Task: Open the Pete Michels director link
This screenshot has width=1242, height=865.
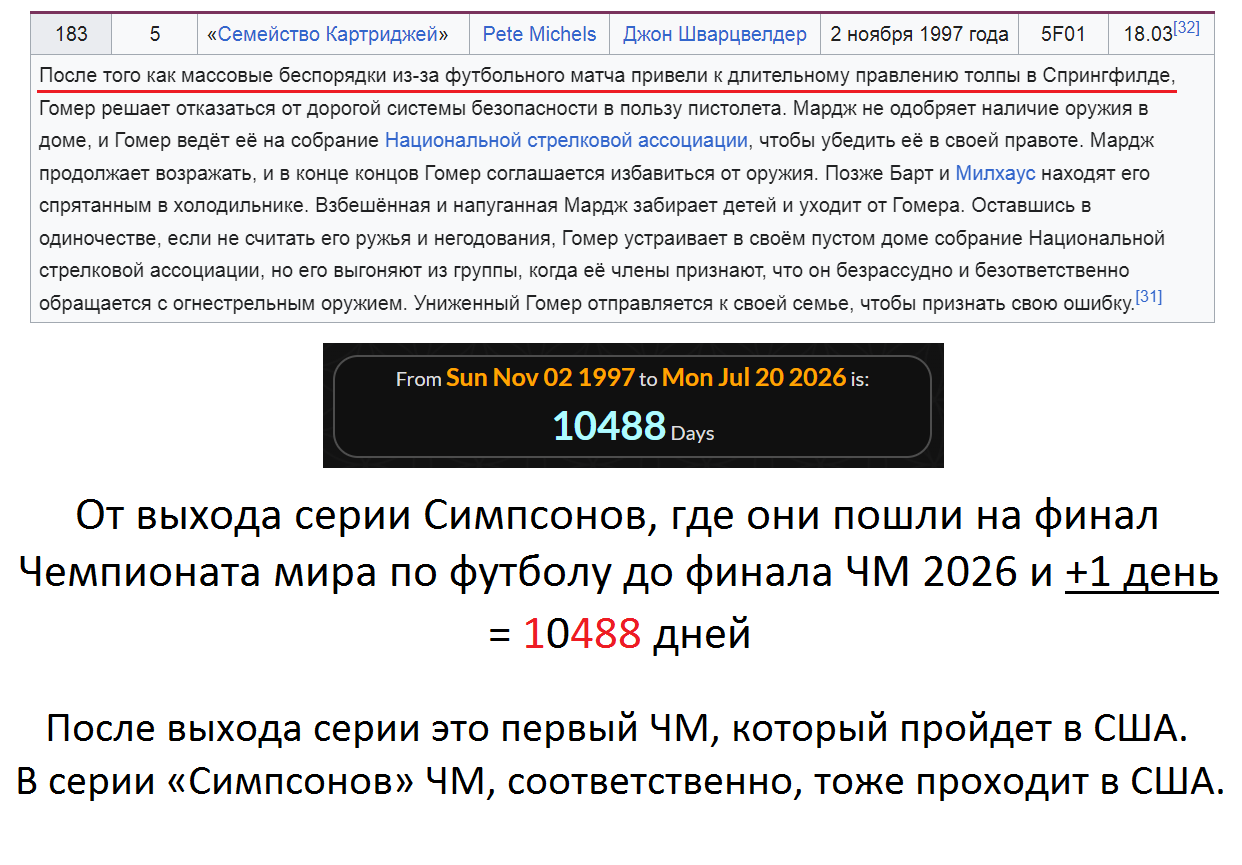Action: pos(539,35)
